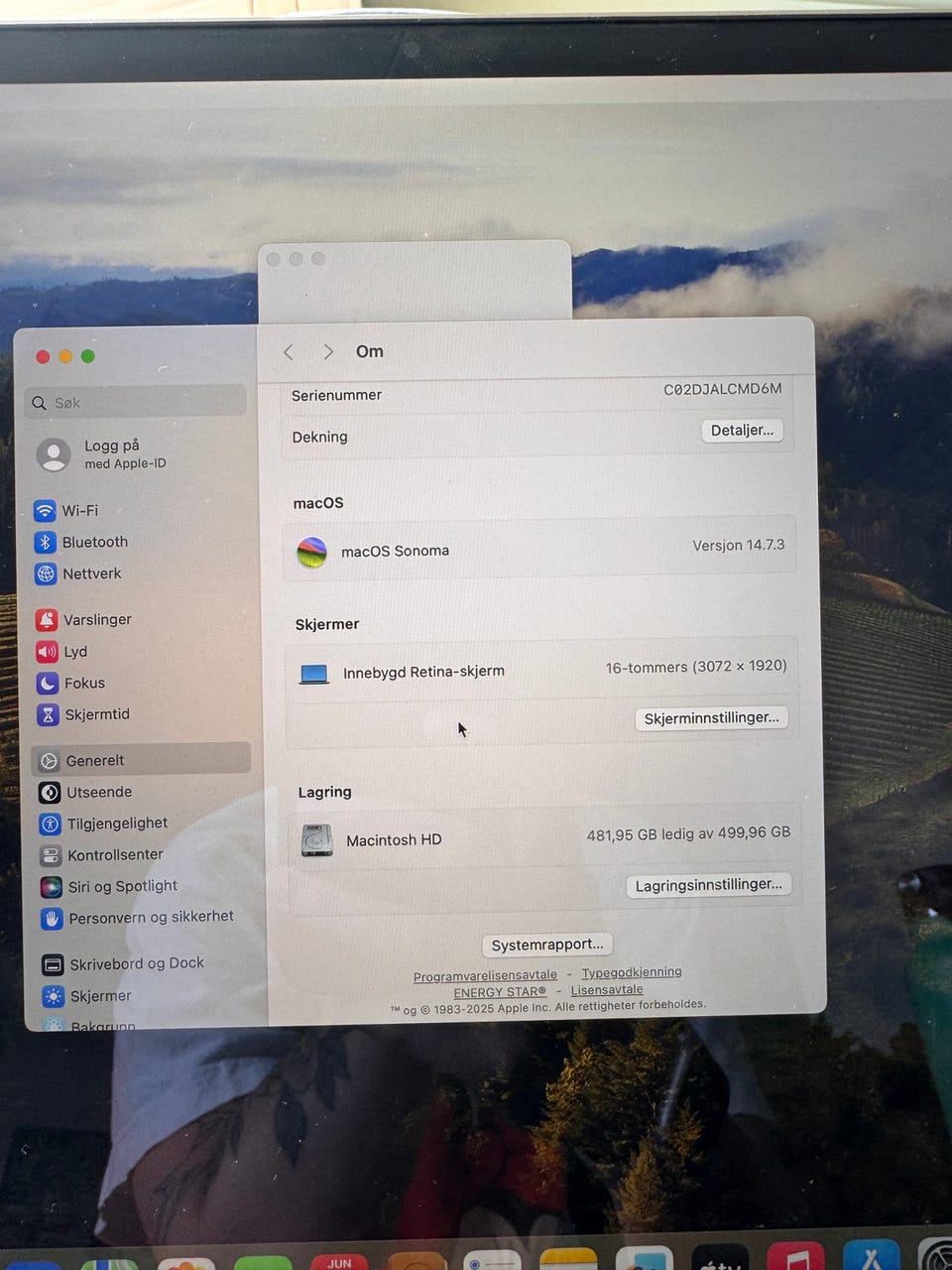
Task: Click the Systemrapport... button
Action: click(546, 945)
